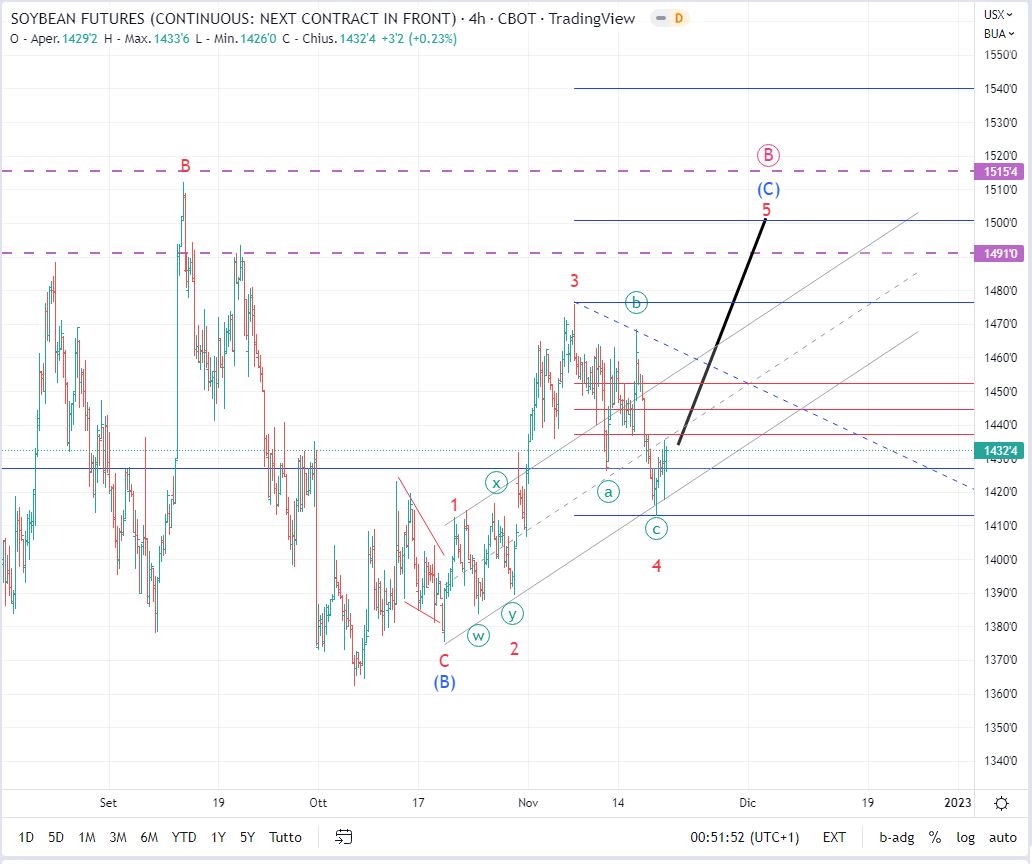The height and width of the screenshot is (864, 1032).
Task: Click the 1340'0 price axis label
Action: [x=1000, y=761]
